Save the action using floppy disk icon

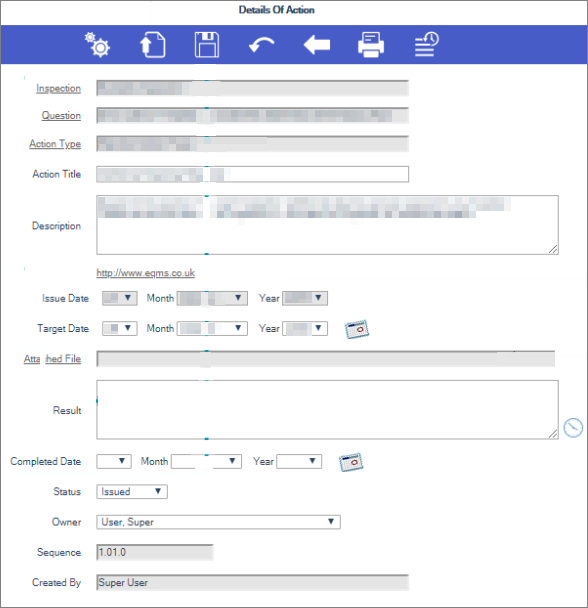207,45
